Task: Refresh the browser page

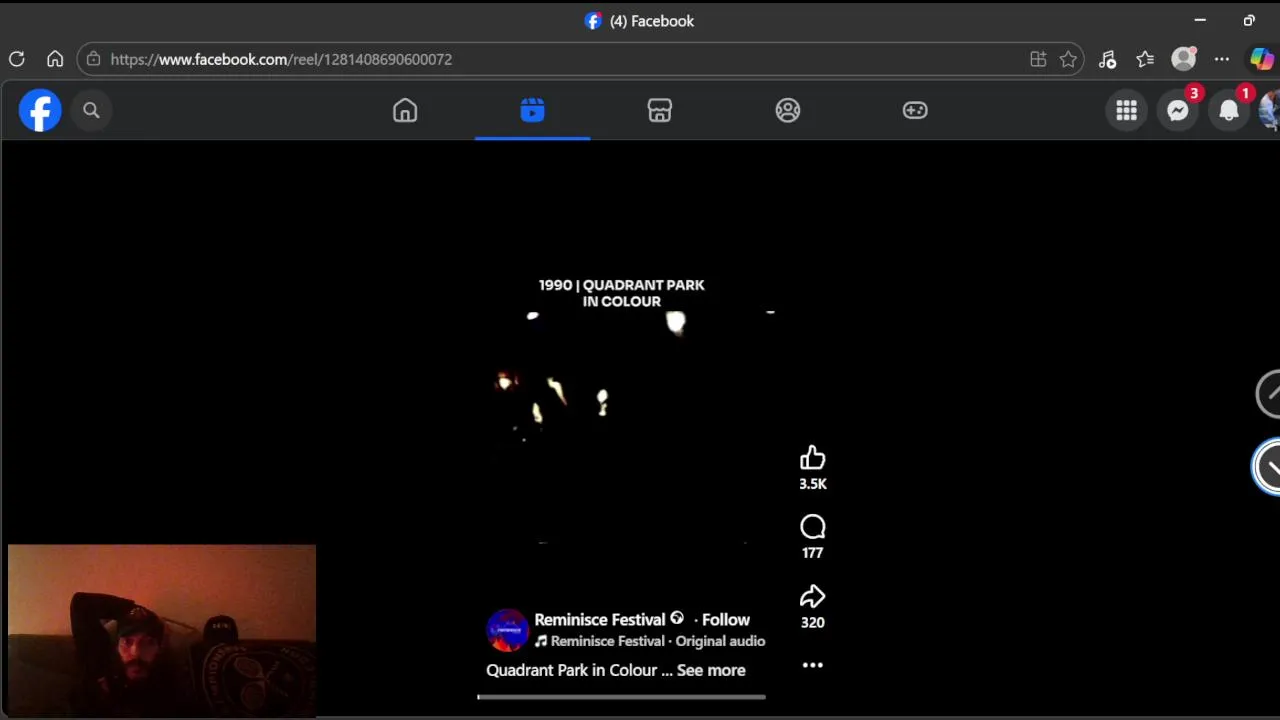Action: 17,59
